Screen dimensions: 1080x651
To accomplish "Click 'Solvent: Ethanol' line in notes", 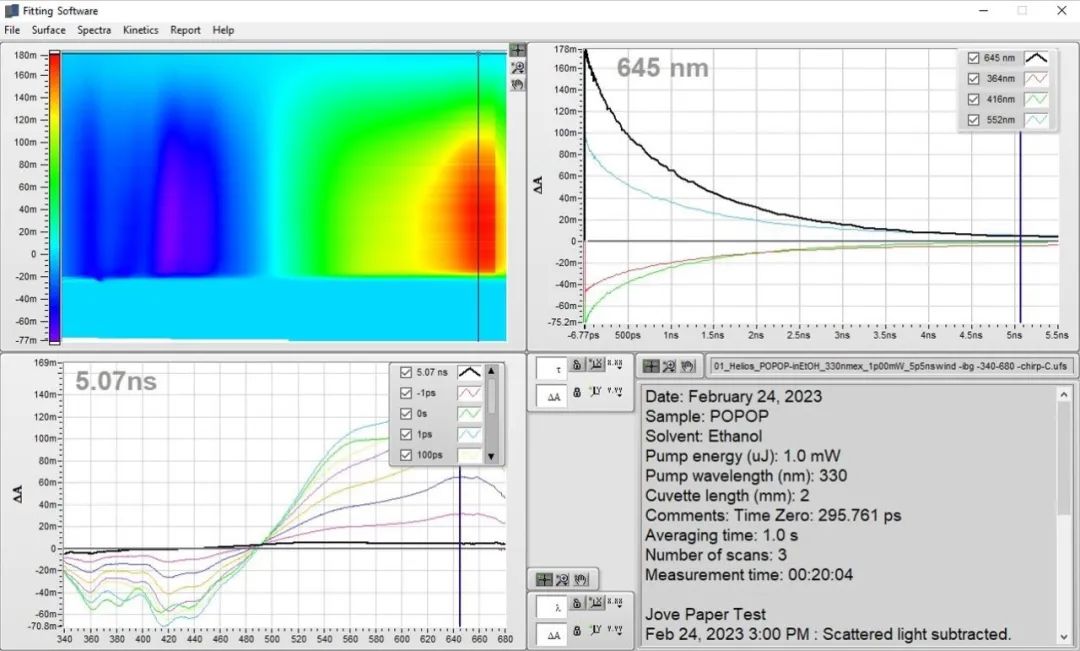I will click(704, 437).
